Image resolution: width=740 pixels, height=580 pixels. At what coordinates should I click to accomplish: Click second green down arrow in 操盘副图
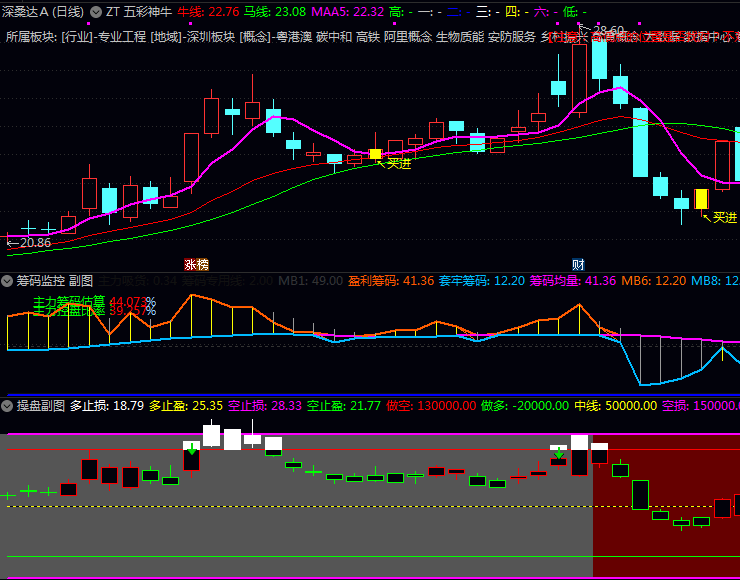pos(558,454)
